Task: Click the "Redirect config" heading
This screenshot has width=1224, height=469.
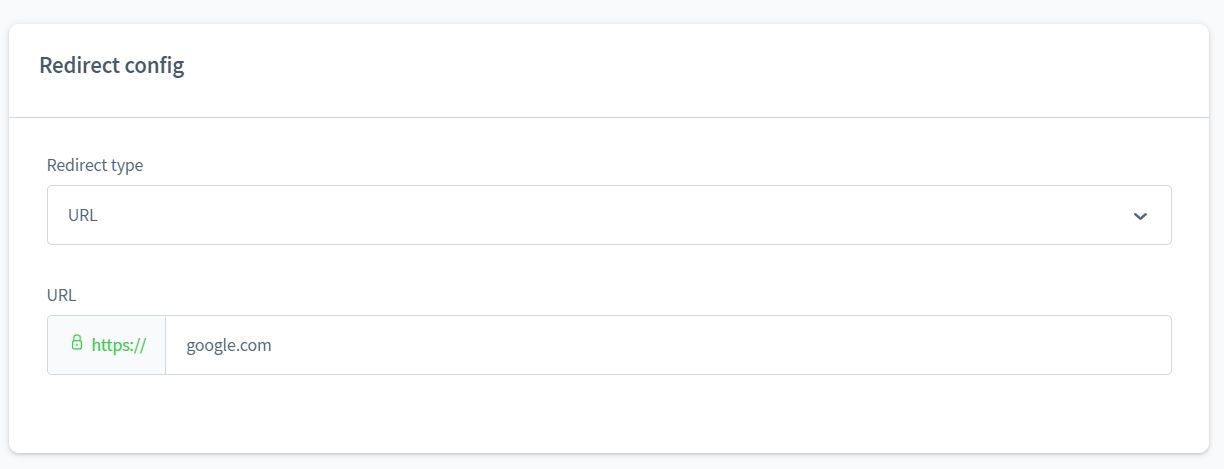Action: click(112, 66)
